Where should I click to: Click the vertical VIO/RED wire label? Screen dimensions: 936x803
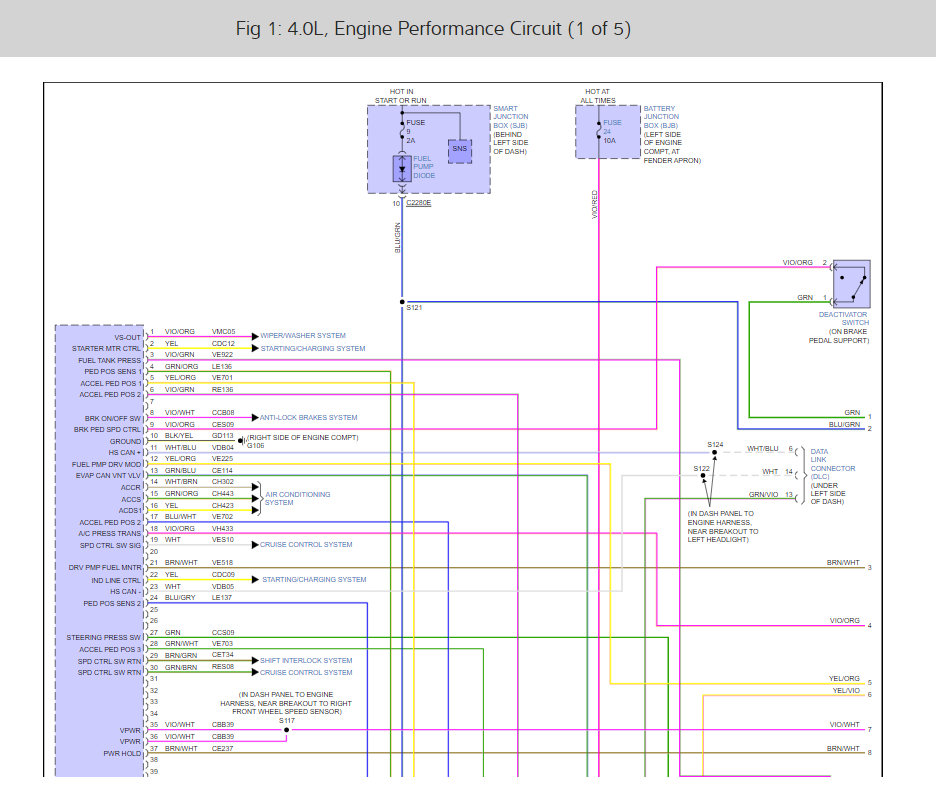point(595,204)
